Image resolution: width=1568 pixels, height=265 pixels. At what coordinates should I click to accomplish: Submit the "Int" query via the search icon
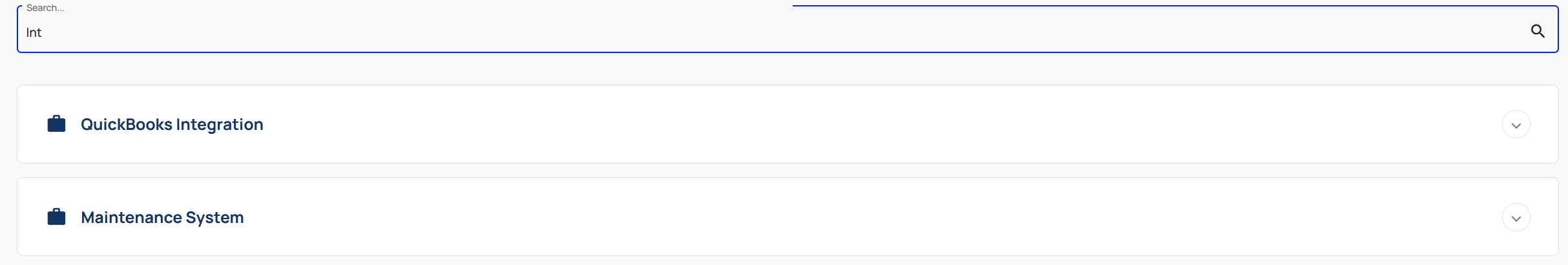coord(1538,31)
